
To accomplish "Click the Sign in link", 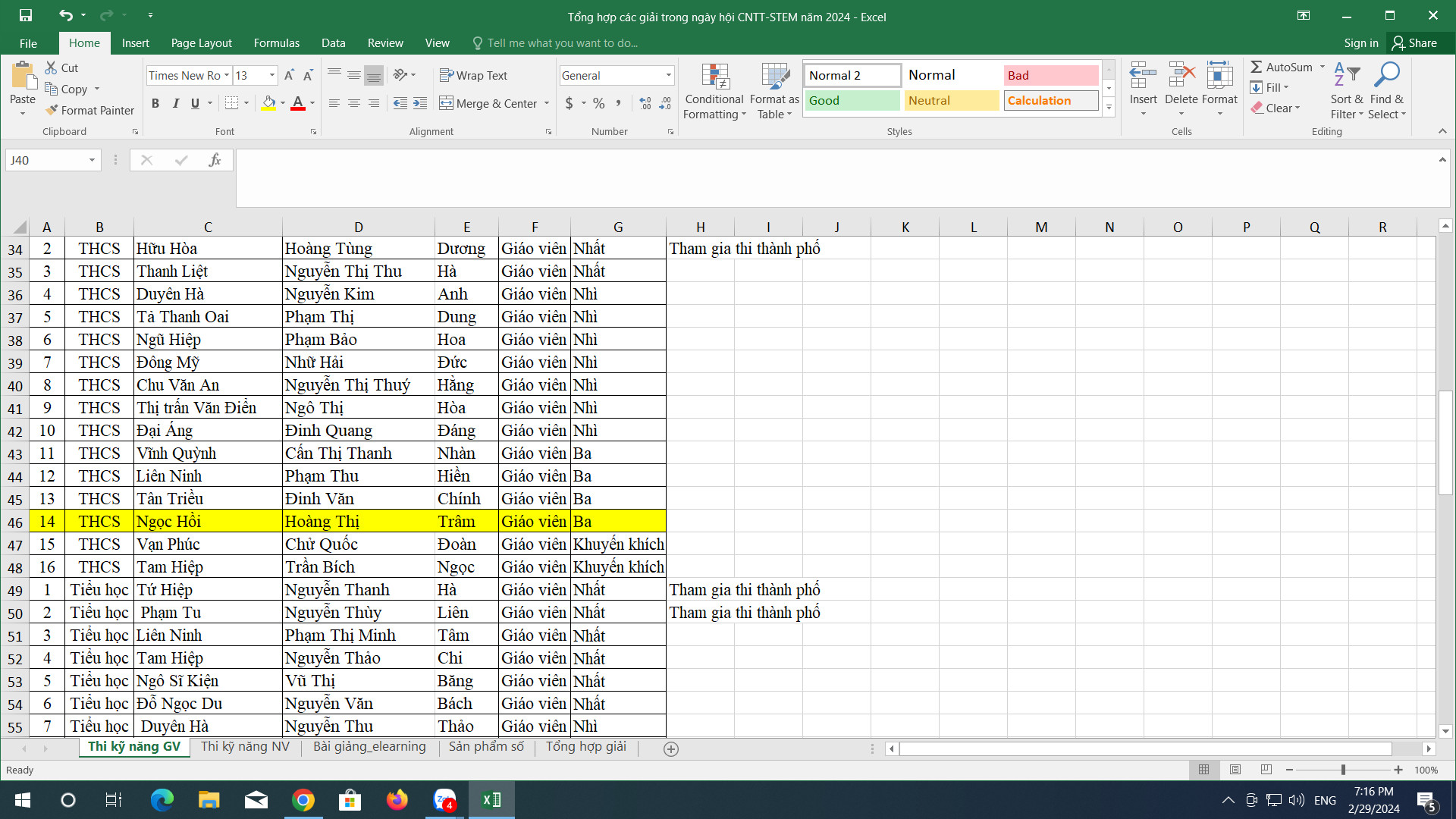I will pyautogui.click(x=1360, y=43).
